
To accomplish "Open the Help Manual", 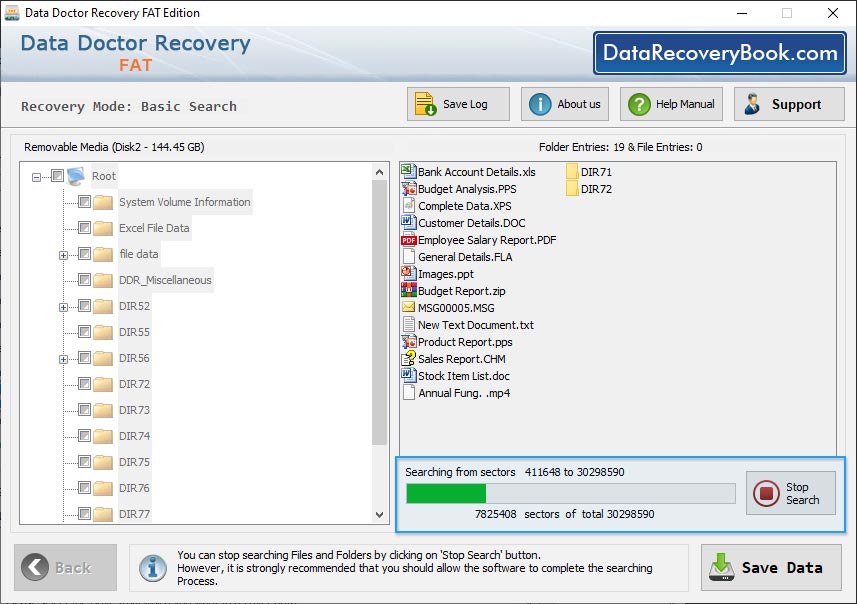I will (670, 103).
